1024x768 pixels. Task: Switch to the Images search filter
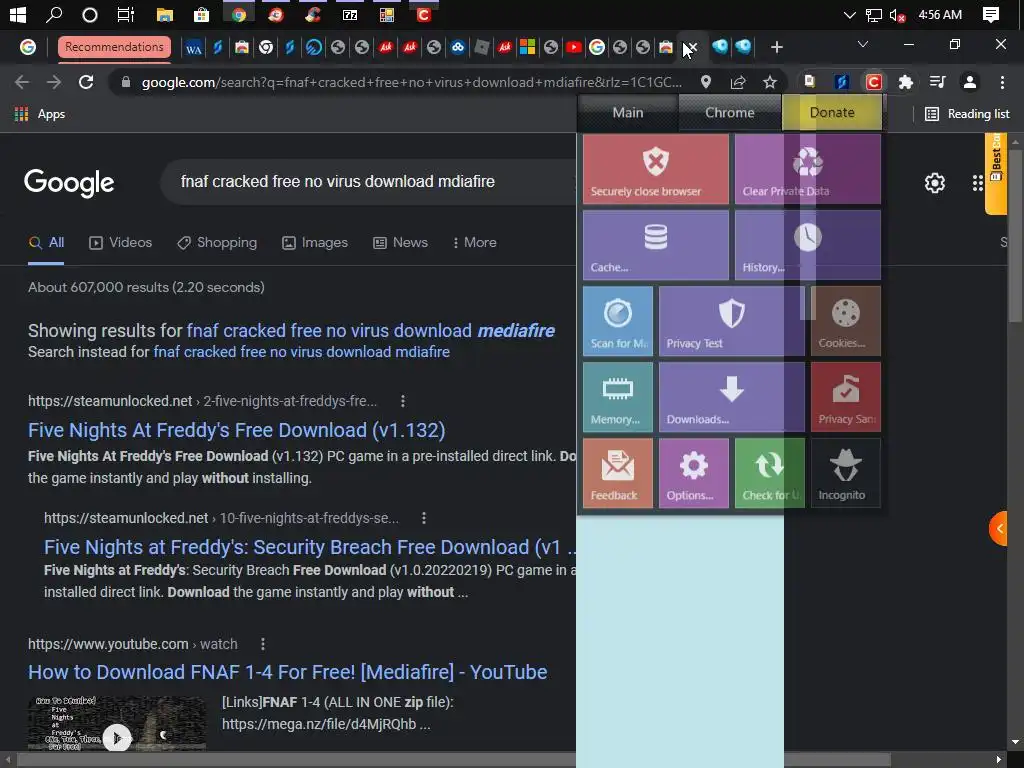pos(315,242)
